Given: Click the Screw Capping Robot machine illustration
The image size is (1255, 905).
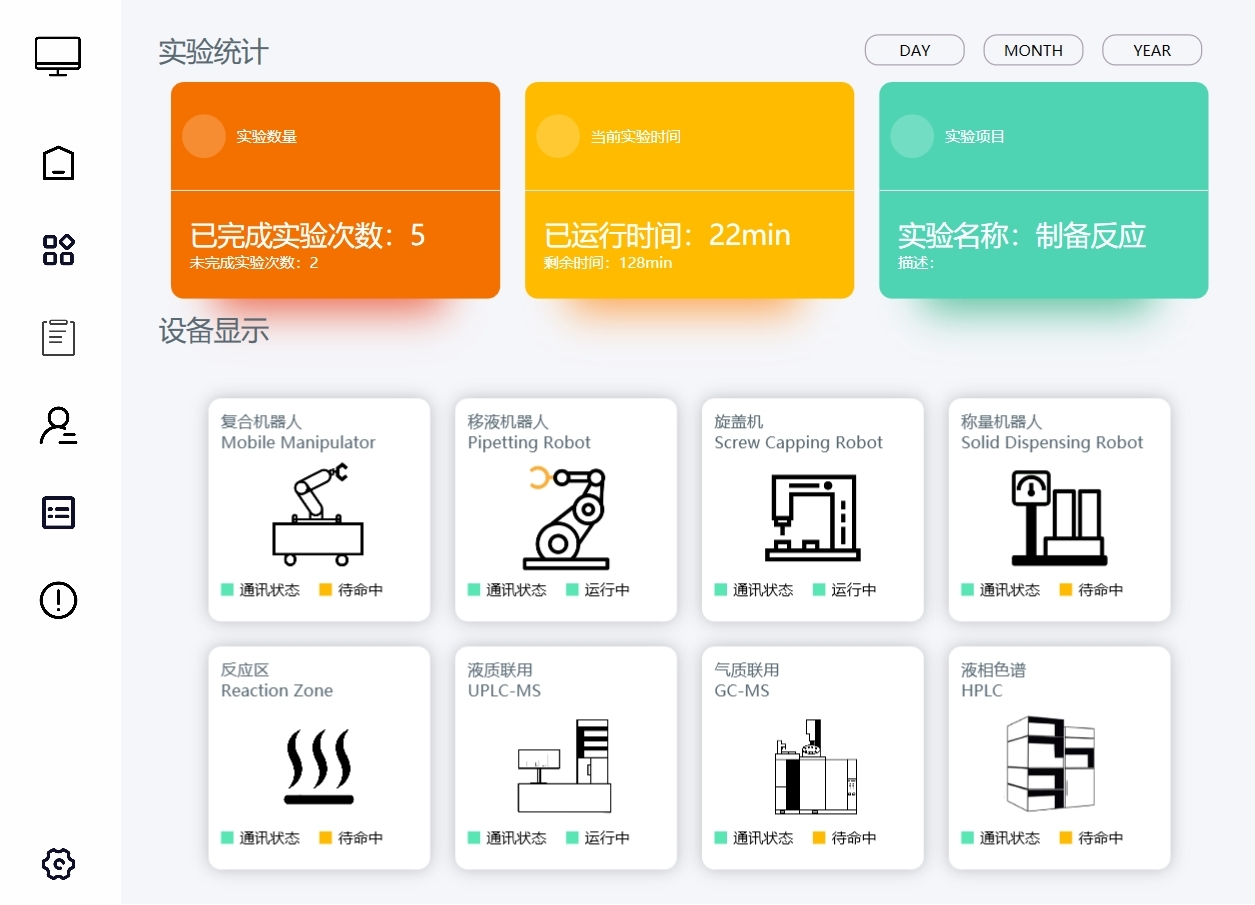Looking at the screenshot, I should 813,517.
